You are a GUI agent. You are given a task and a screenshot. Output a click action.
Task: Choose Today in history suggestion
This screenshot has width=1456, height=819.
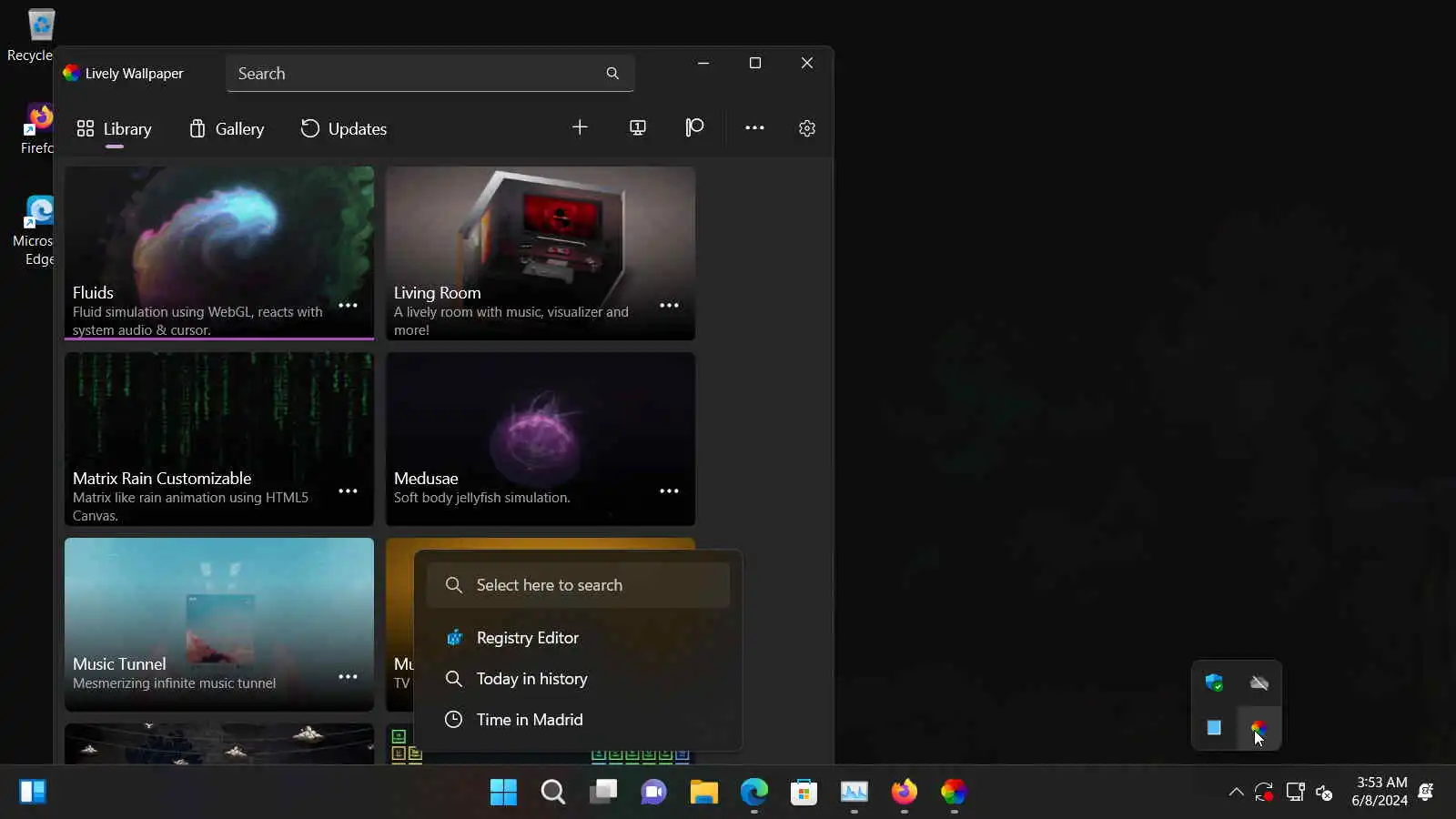[578, 679]
